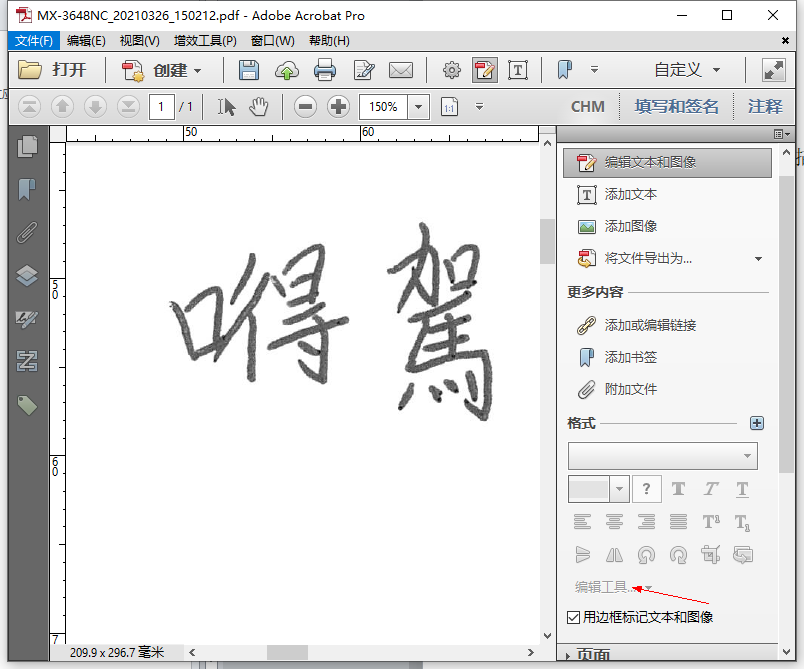Open the 帮助(H) menu

[329, 40]
